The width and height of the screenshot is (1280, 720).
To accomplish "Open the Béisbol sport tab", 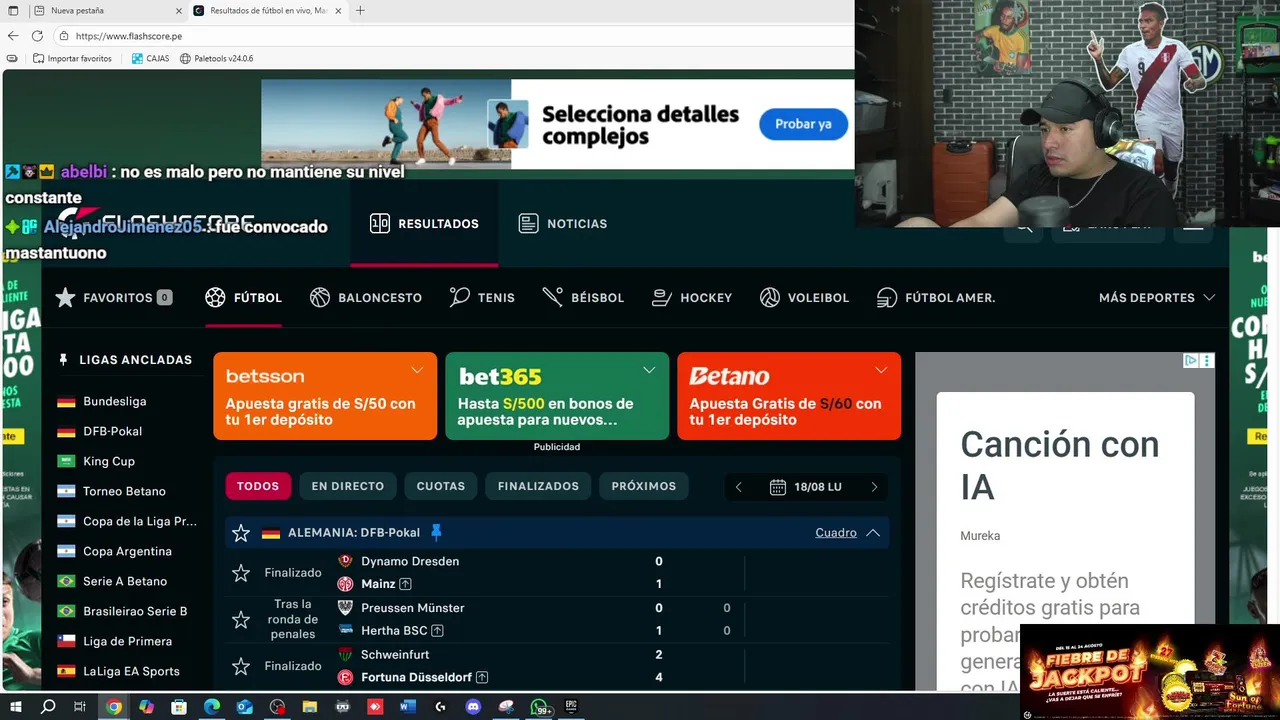I will coord(583,297).
